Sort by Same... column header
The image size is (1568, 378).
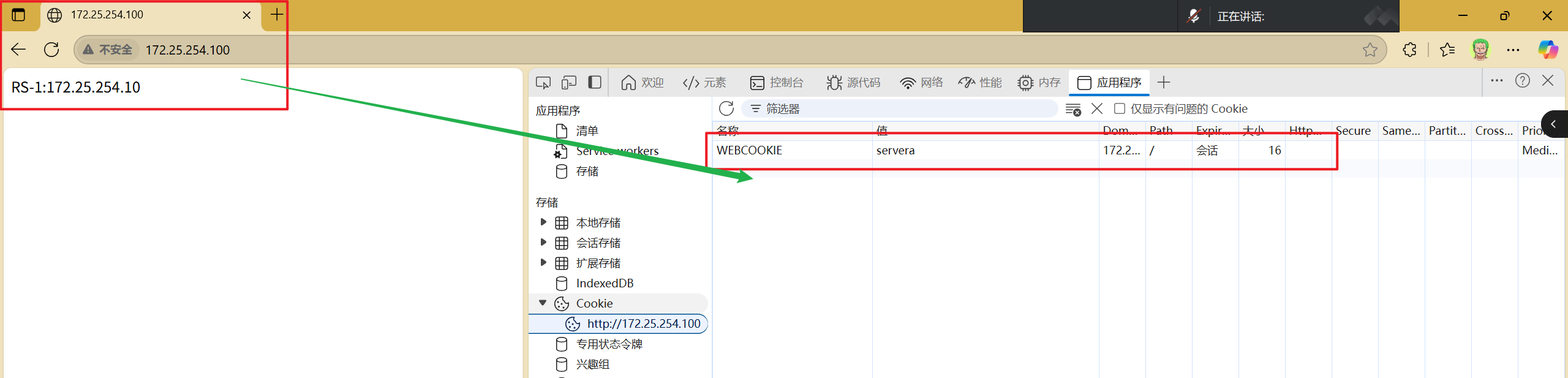(x=1401, y=130)
